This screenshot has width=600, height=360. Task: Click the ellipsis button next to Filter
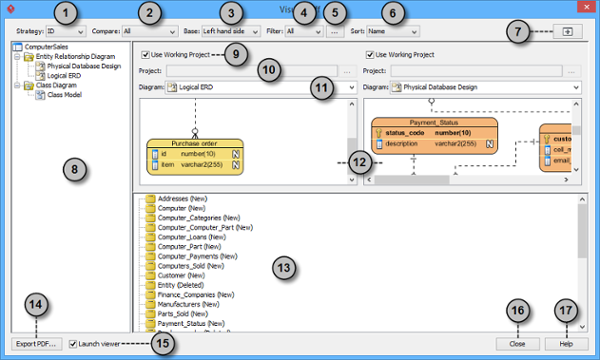[x=335, y=32]
